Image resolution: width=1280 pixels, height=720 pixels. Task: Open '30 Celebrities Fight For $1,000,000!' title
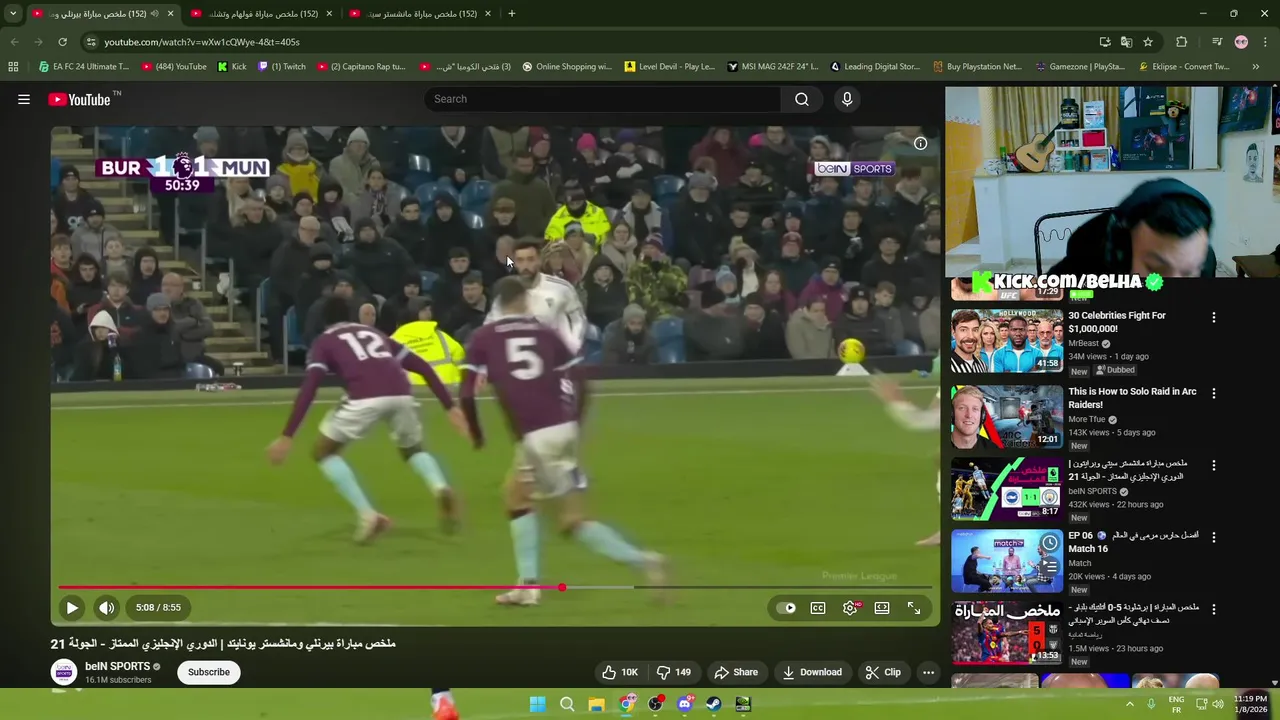[1117, 322]
